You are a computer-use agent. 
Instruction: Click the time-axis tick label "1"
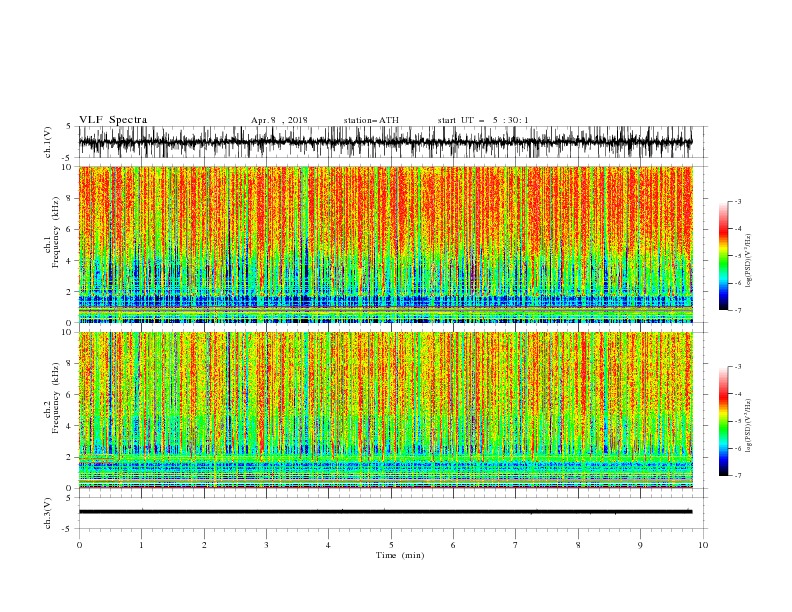141,545
